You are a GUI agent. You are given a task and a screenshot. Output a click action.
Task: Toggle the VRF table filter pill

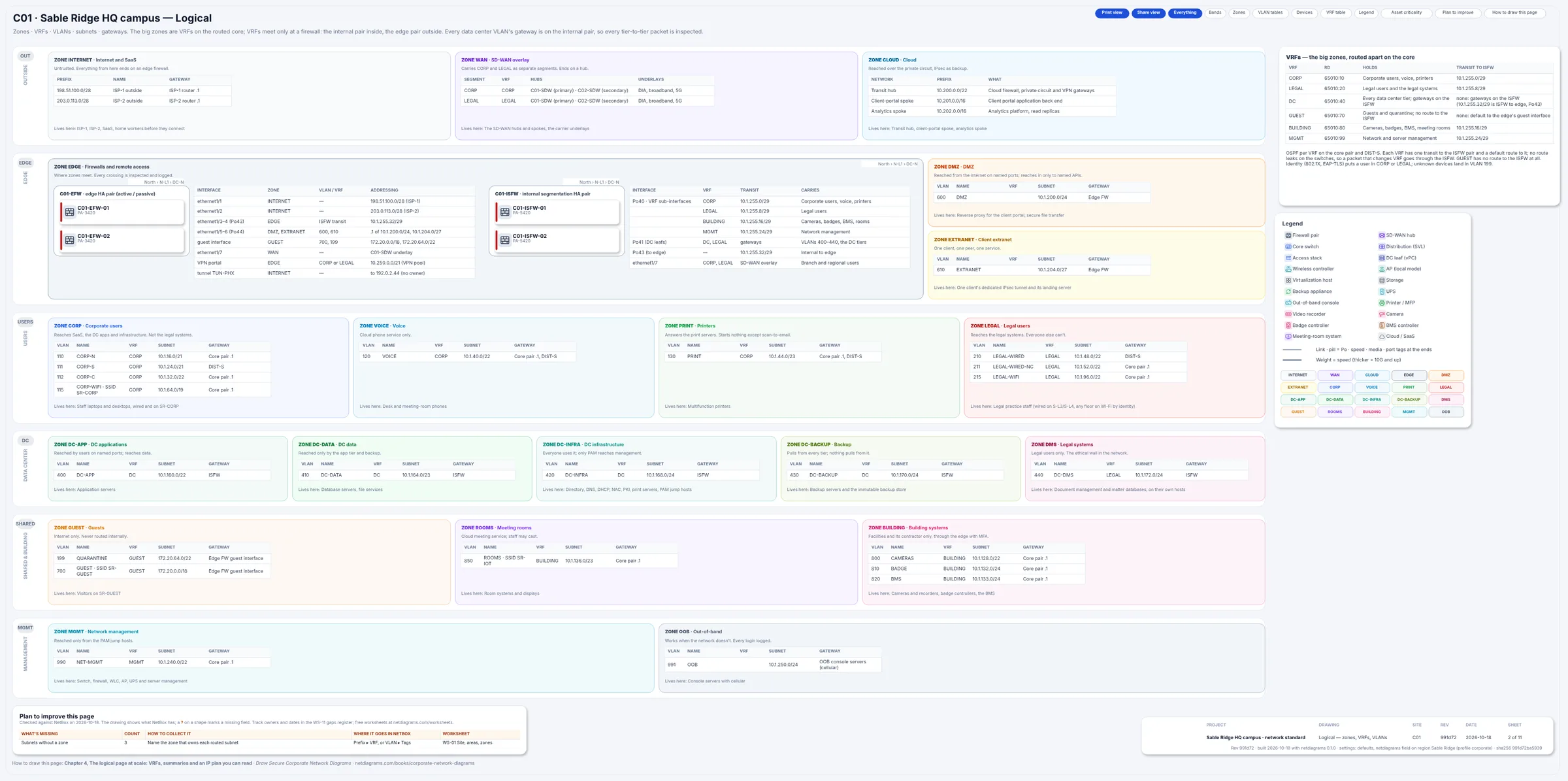tap(1335, 12)
